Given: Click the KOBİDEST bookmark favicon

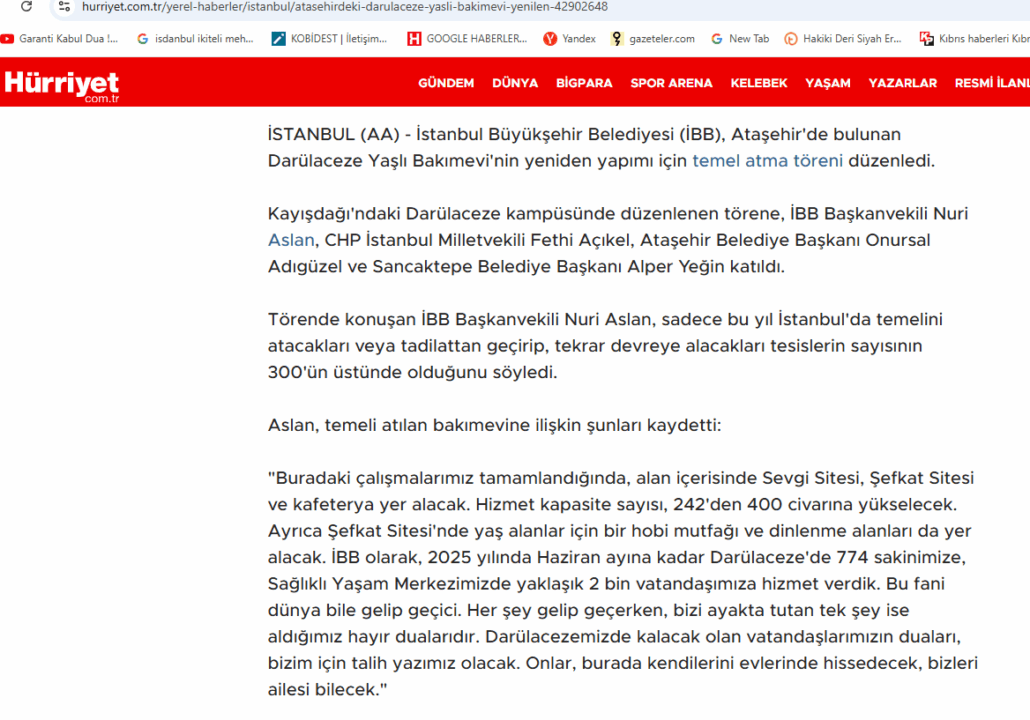Looking at the screenshot, I should tap(279, 39).
